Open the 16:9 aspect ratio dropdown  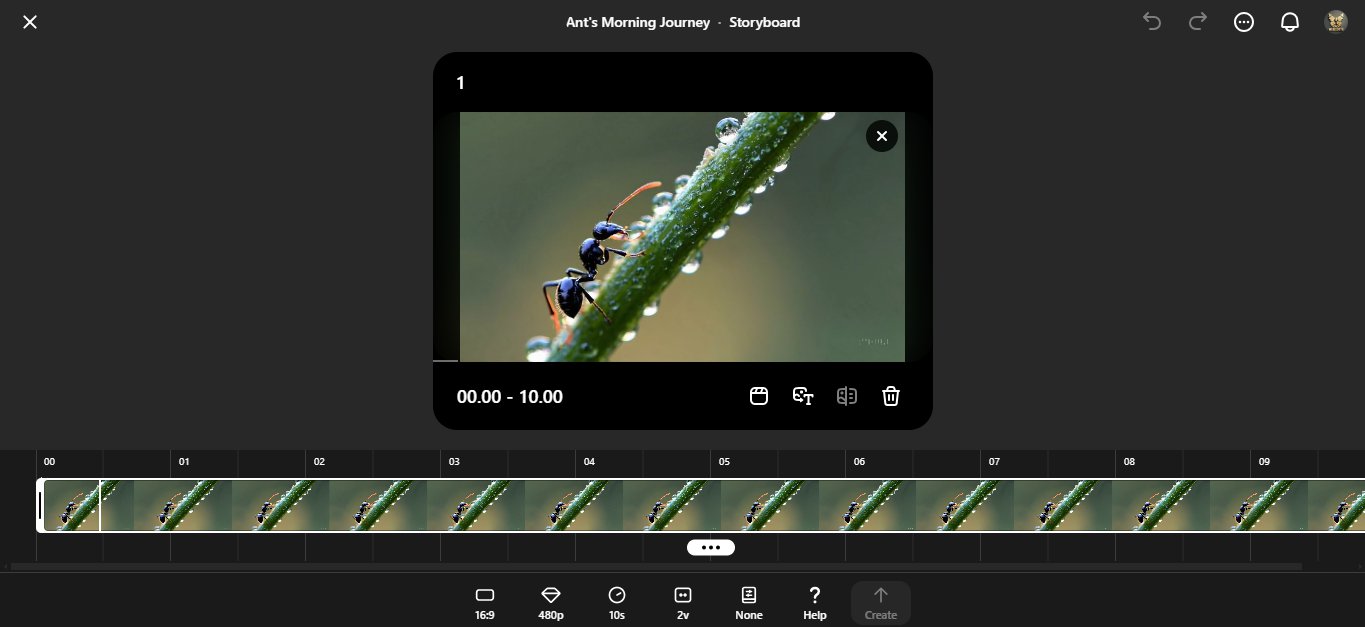(485, 603)
